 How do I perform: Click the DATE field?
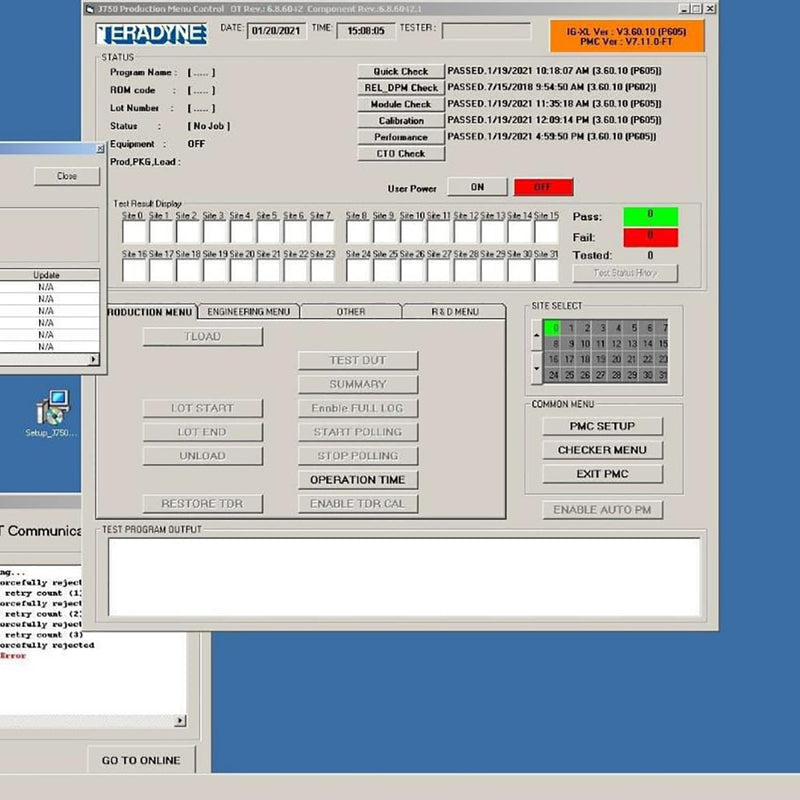276,31
